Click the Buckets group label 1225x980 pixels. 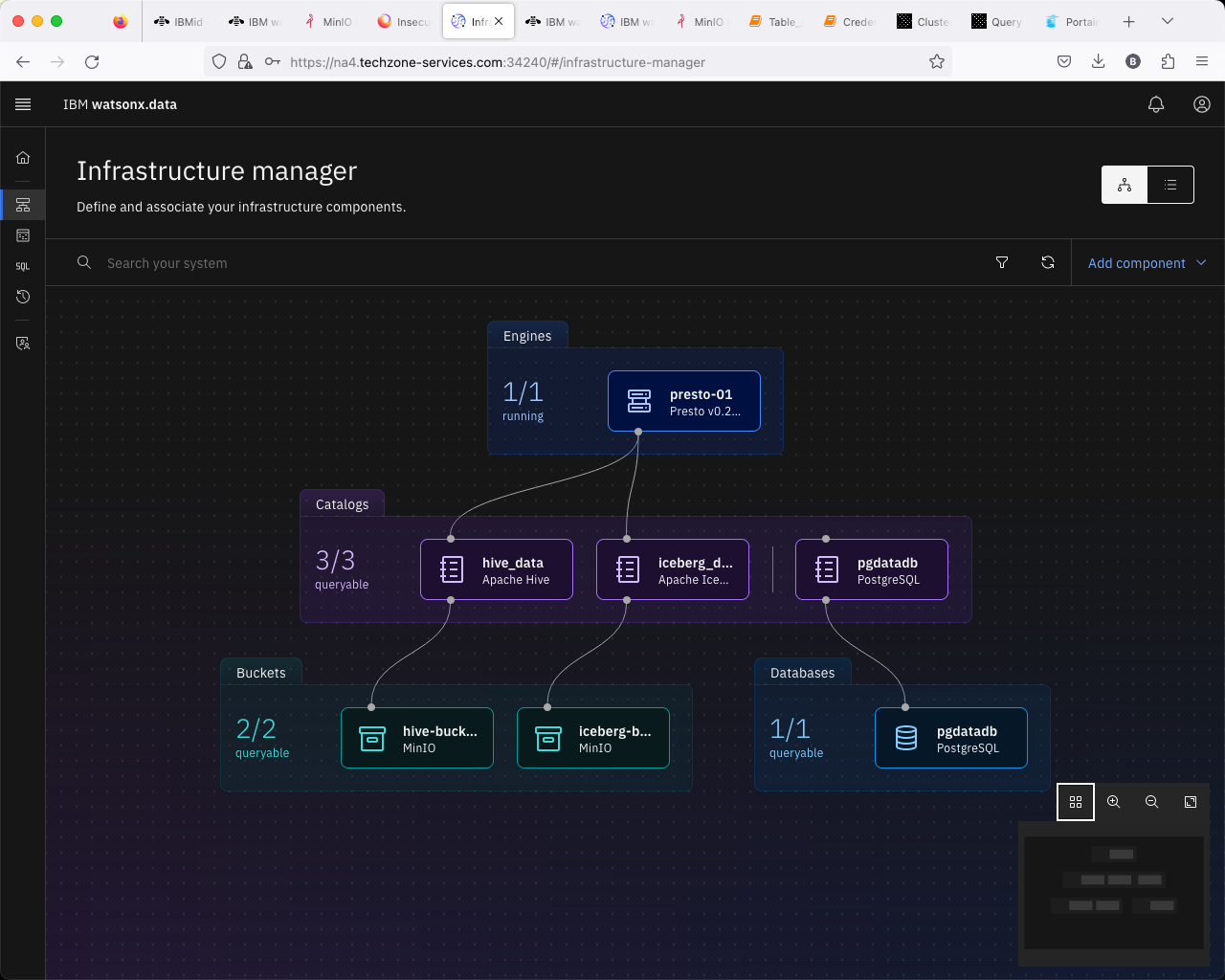[260, 673]
